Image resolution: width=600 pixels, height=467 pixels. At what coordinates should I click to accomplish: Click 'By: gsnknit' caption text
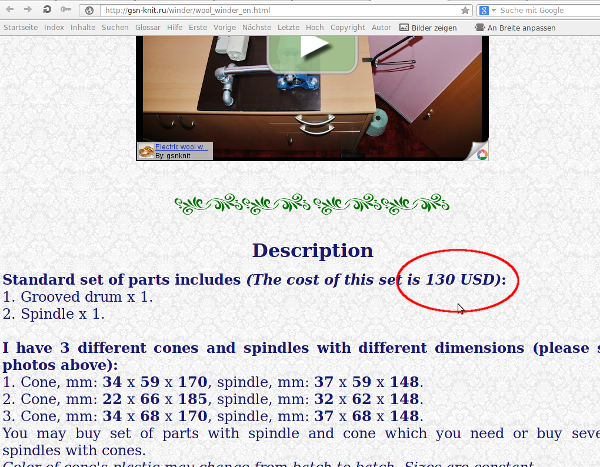point(173,156)
